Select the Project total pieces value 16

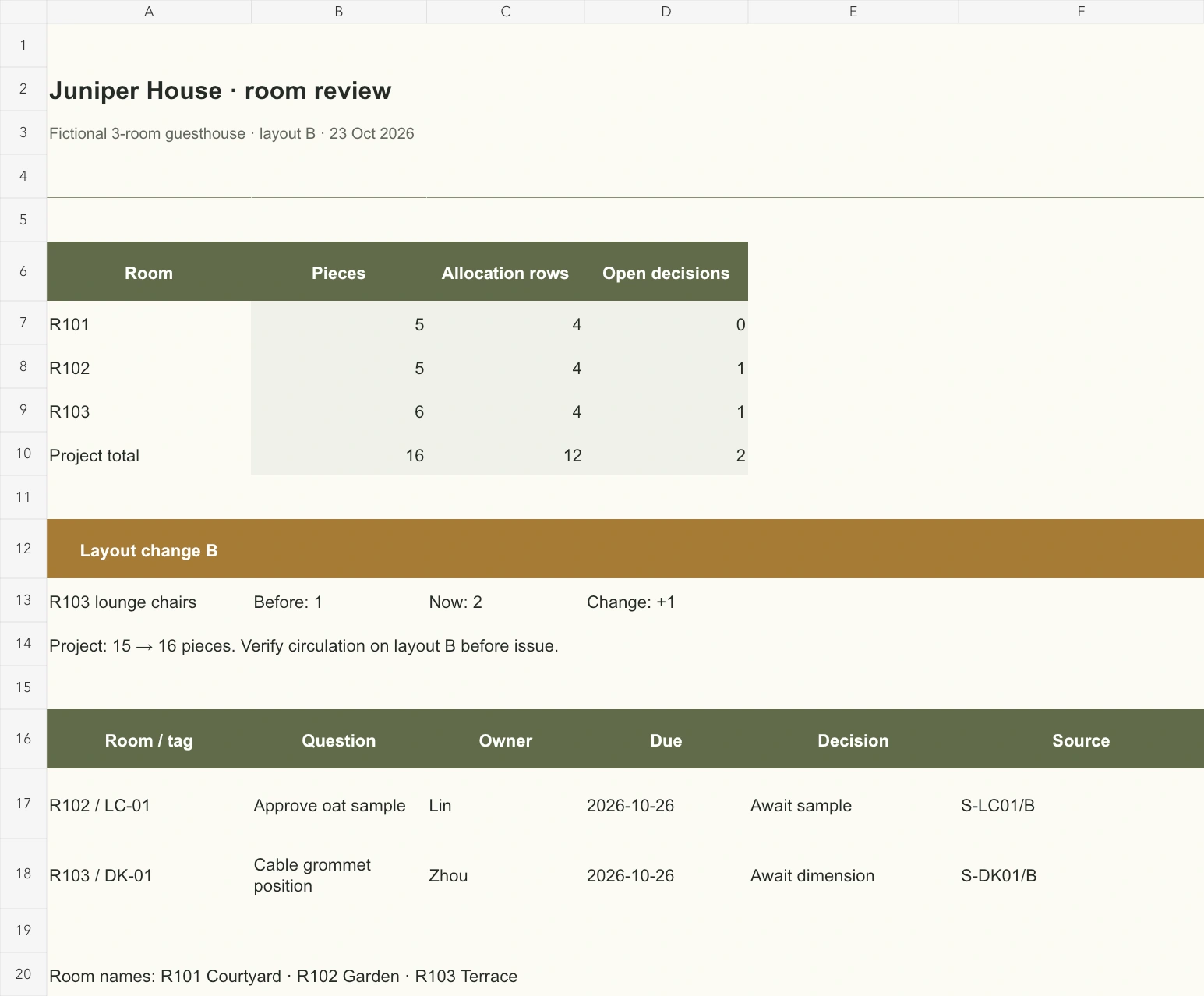pos(339,455)
